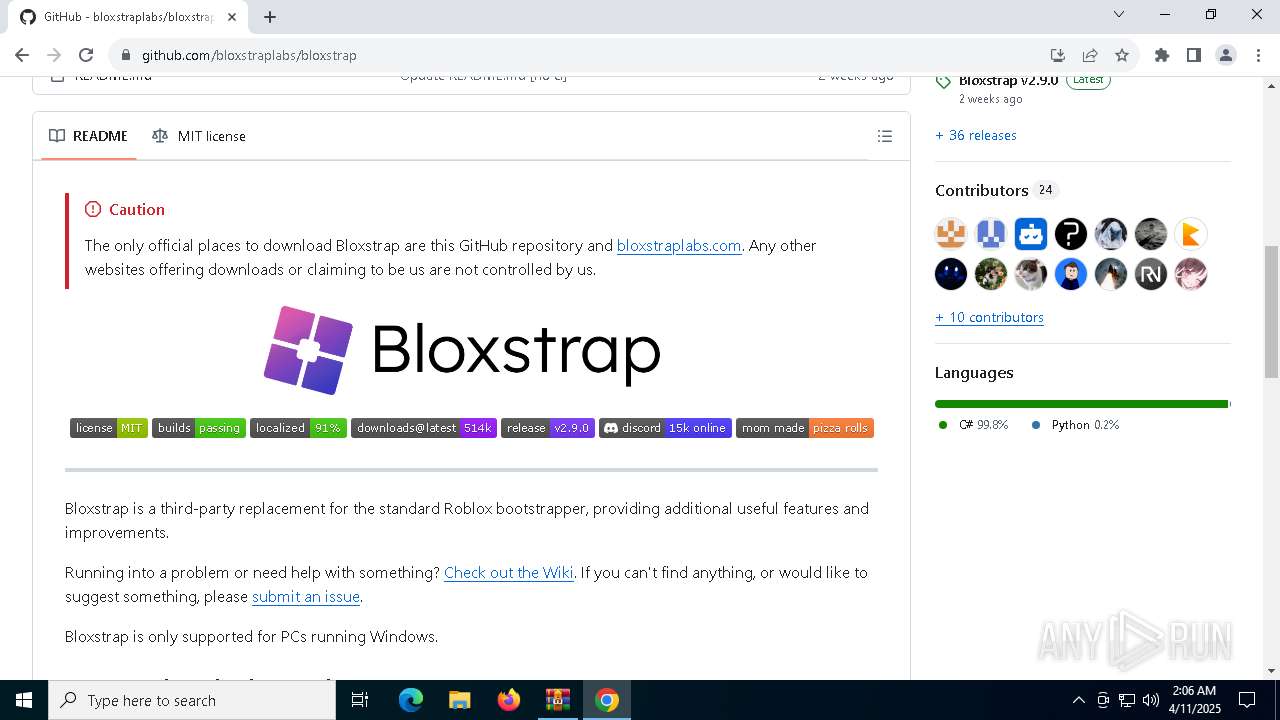Click the C# 99.8% language entry
The height and width of the screenshot is (720, 1280).
[x=973, y=425]
